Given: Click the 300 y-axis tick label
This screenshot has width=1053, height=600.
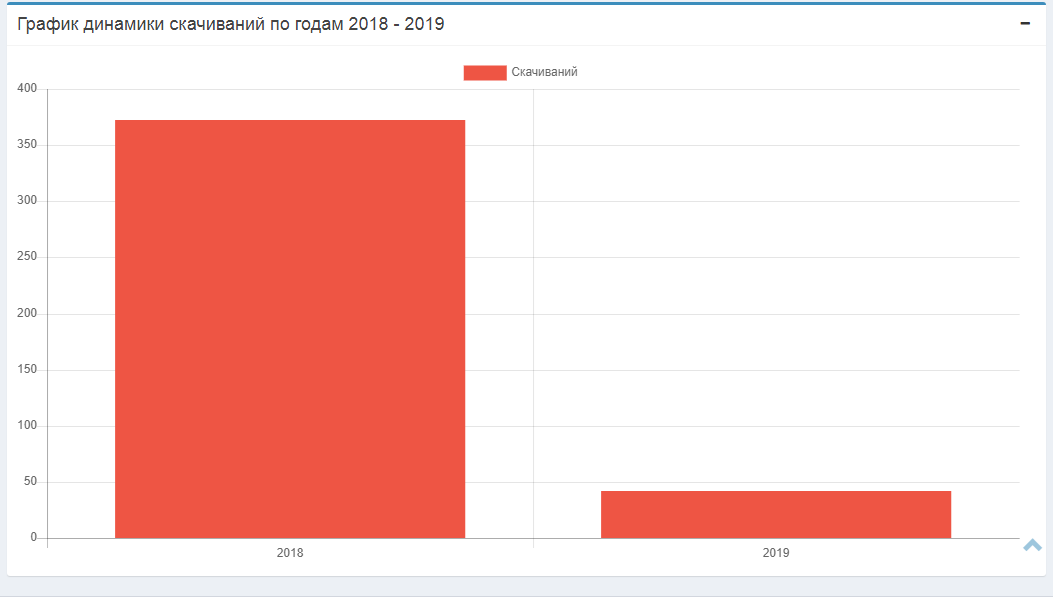Looking at the screenshot, I should click(27, 201).
